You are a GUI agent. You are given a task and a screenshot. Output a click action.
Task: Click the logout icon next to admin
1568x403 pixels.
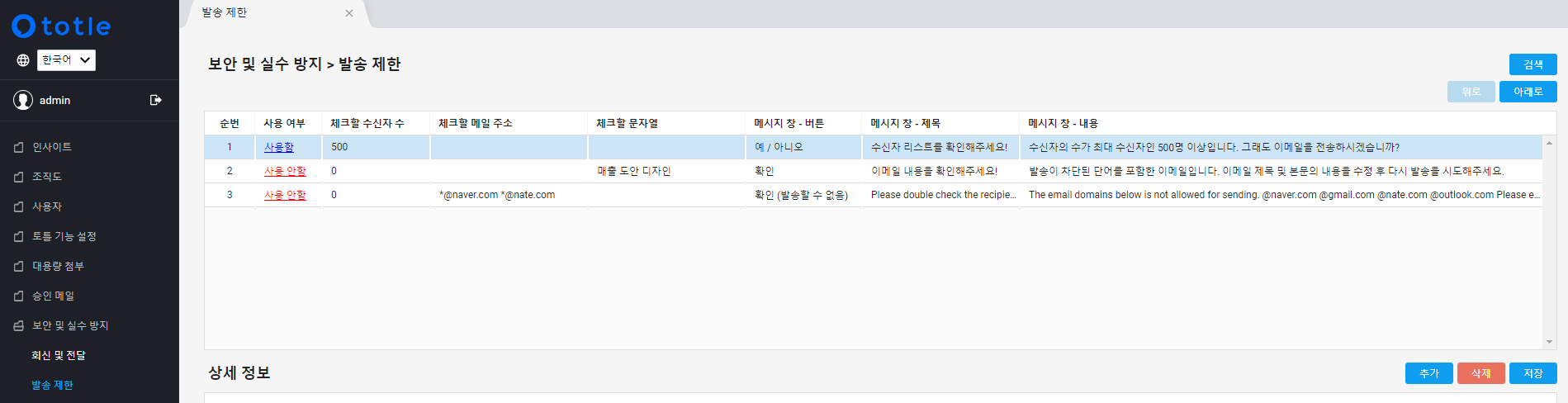coord(155,100)
